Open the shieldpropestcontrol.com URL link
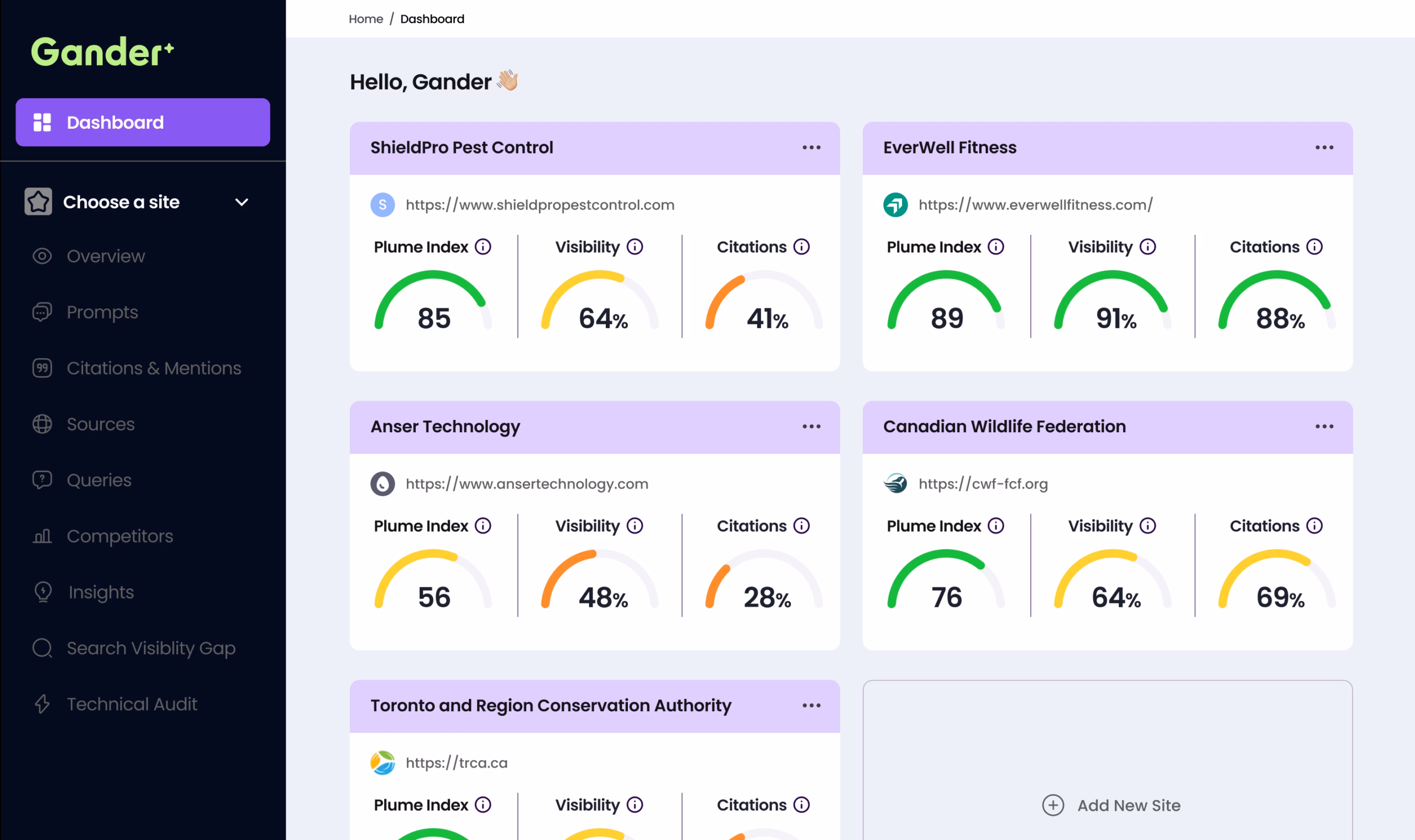This screenshot has width=1415, height=840. click(540, 205)
